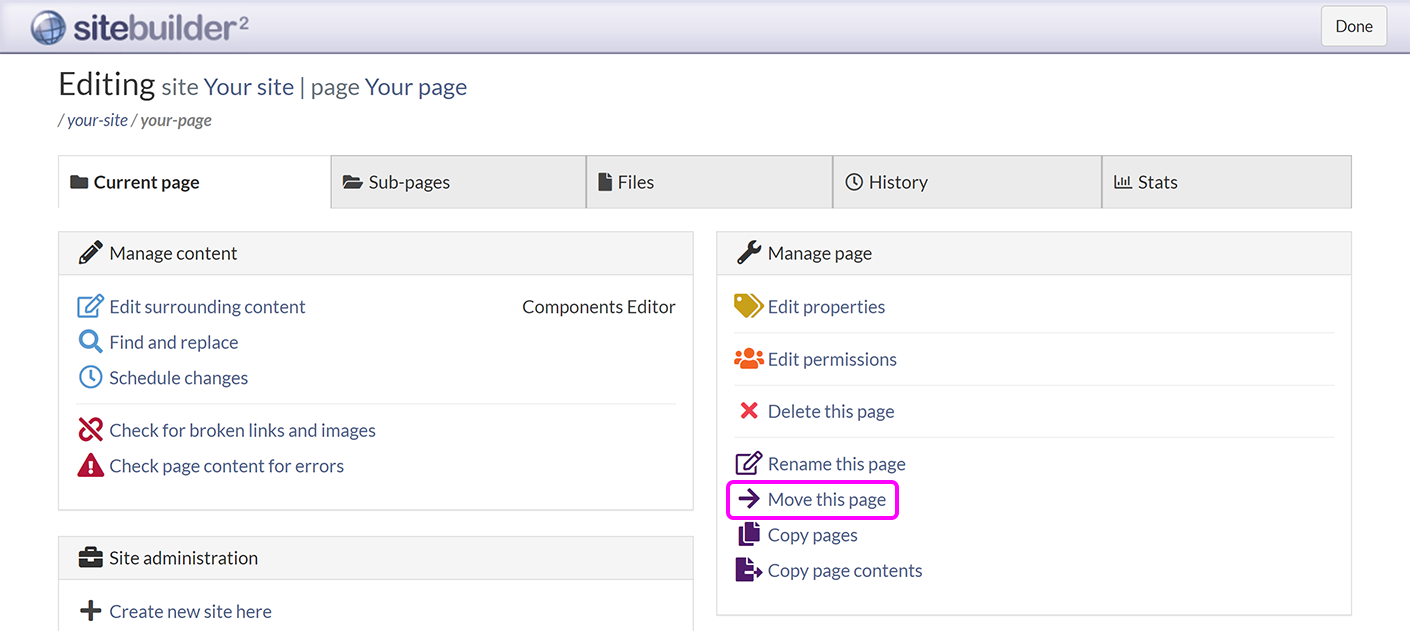Select Copy page contents

843,570
